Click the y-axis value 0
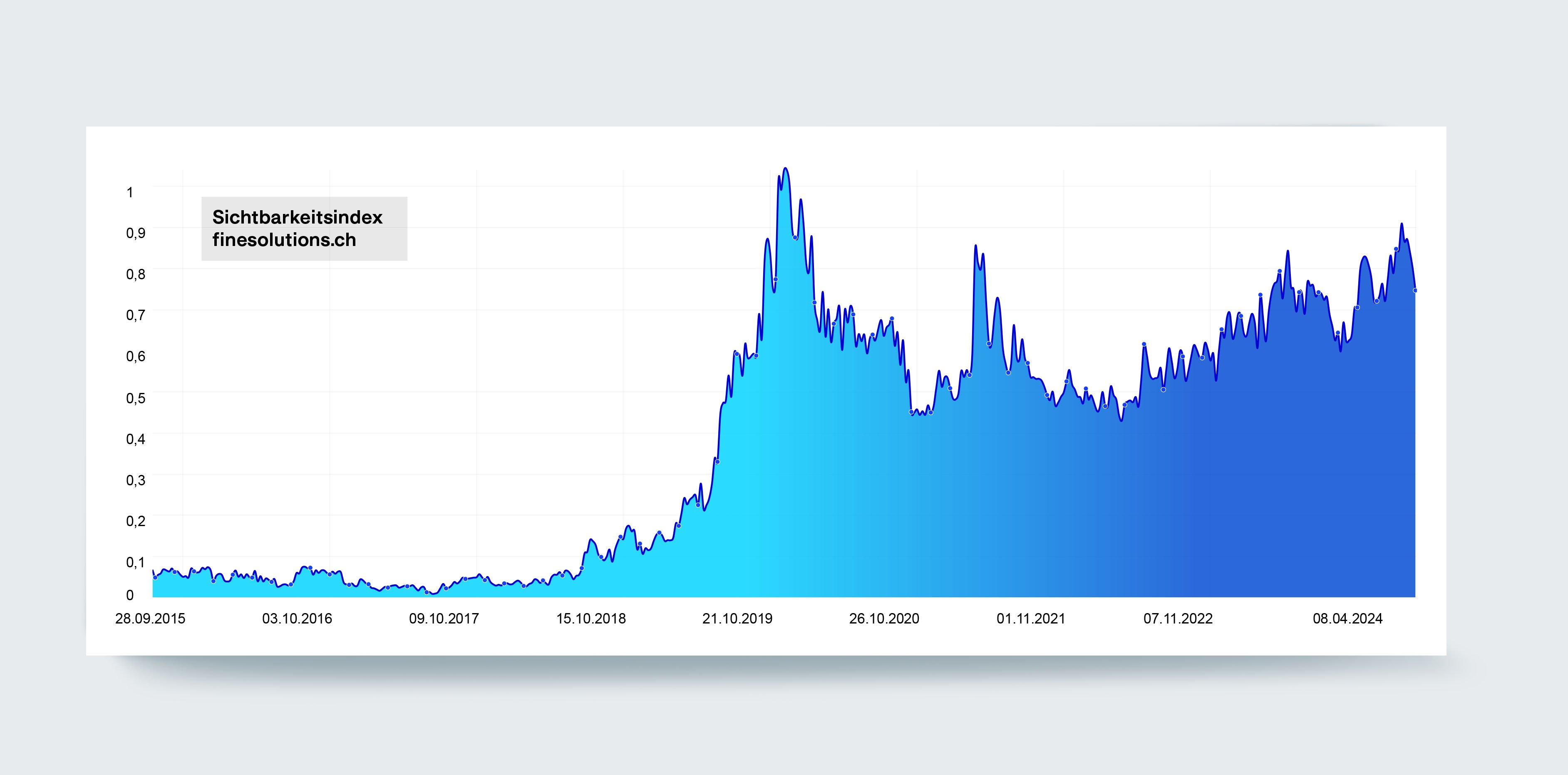The image size is (1568, 775). point(130,595)
